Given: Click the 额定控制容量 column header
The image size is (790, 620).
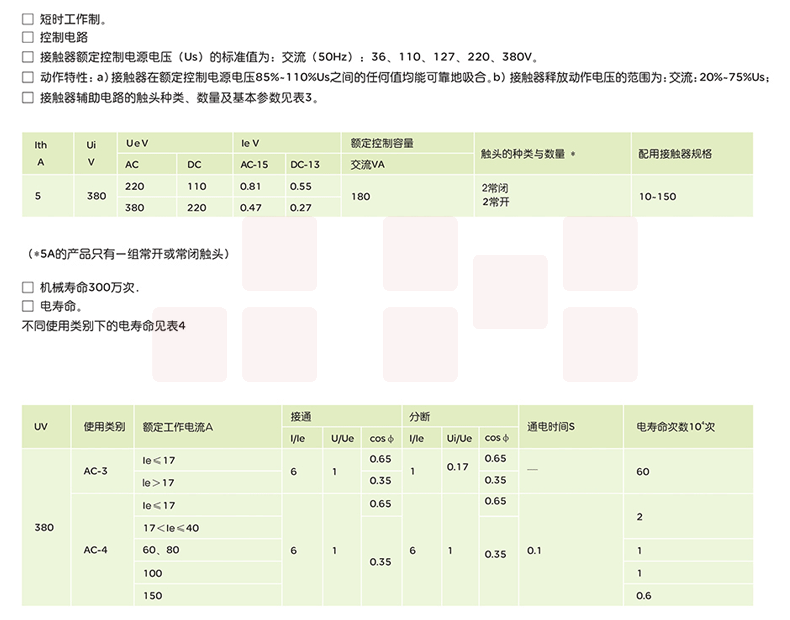Looking at the screenshot, I should 382,144.
